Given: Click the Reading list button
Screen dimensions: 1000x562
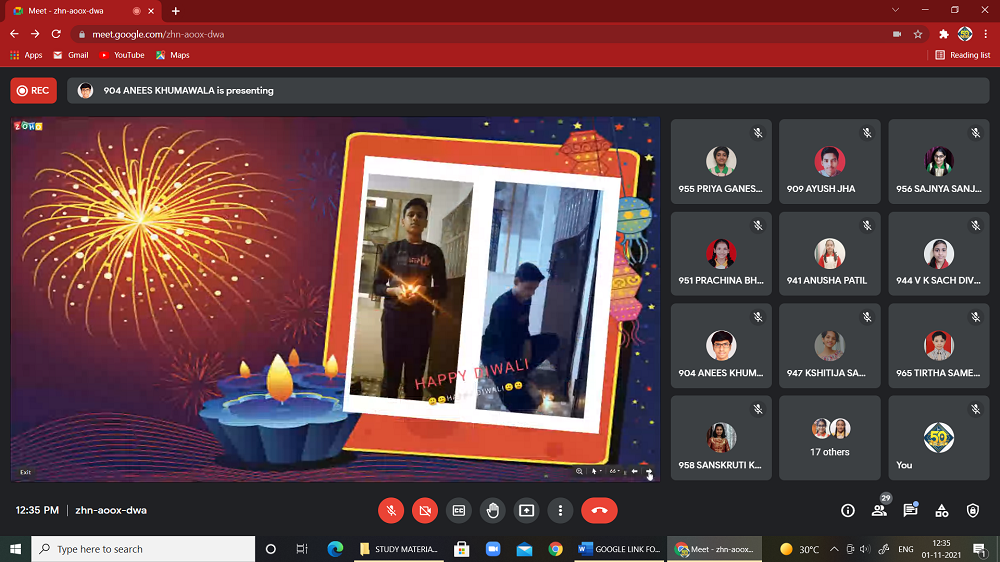Looking at the screenshot, I should [x=963, y=55].
